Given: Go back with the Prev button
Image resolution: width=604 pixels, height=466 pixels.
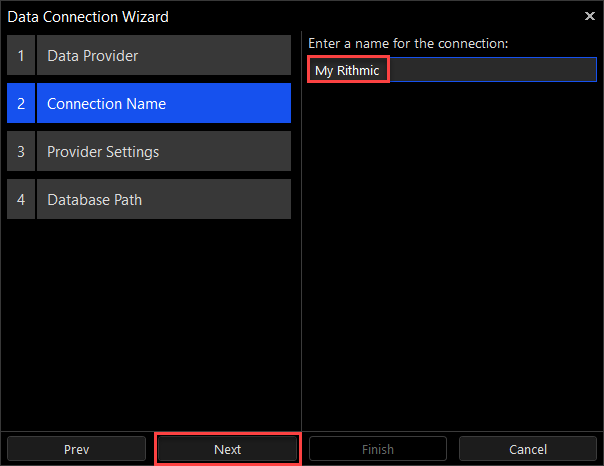Looking at the screenshot, I should point(77,450).
